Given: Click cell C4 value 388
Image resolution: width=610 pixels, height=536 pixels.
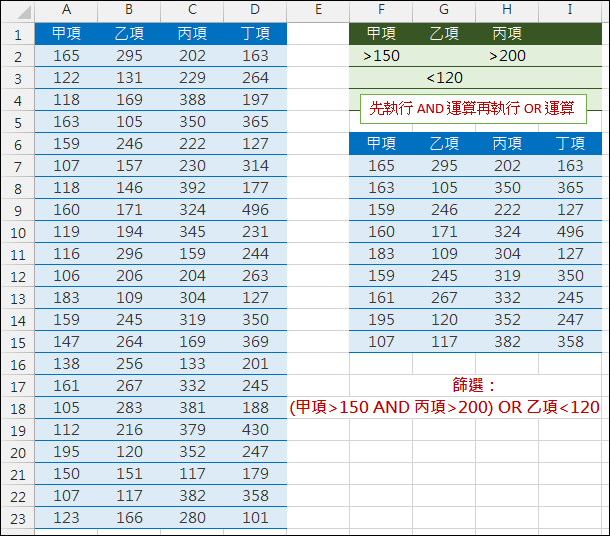Looking at the screenshot, I should [192, 100].
